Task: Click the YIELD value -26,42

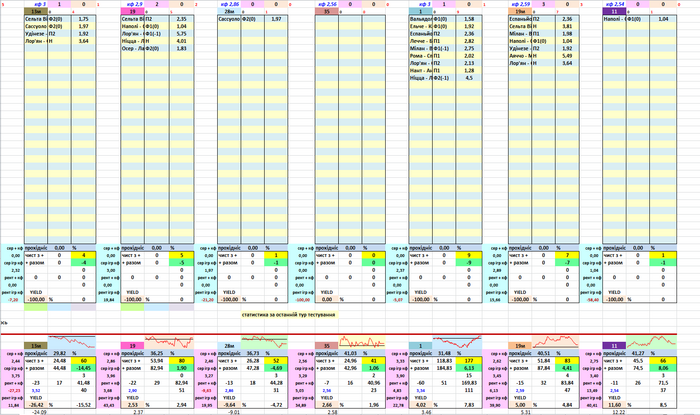Action: 36,405
